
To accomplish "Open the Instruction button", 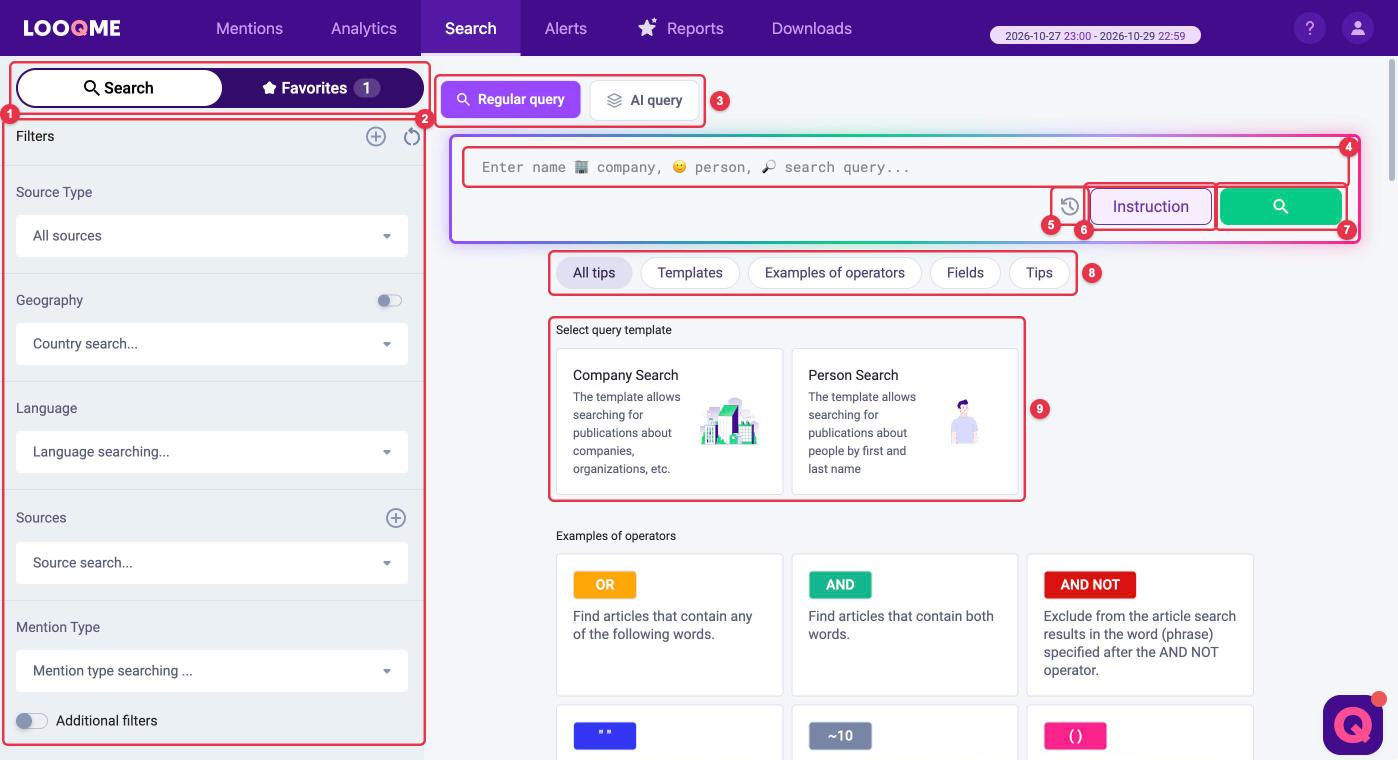I will point(1151,206).
